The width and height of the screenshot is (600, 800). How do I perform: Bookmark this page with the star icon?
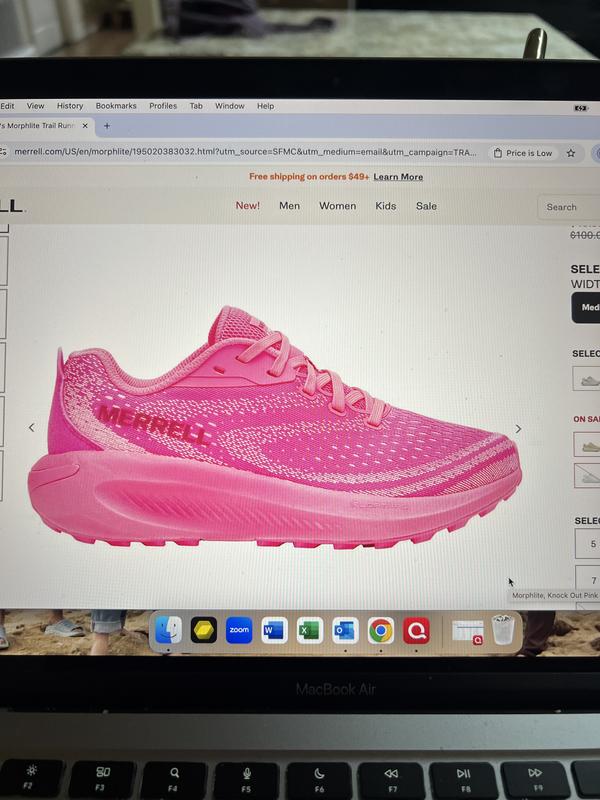[571, 153]
